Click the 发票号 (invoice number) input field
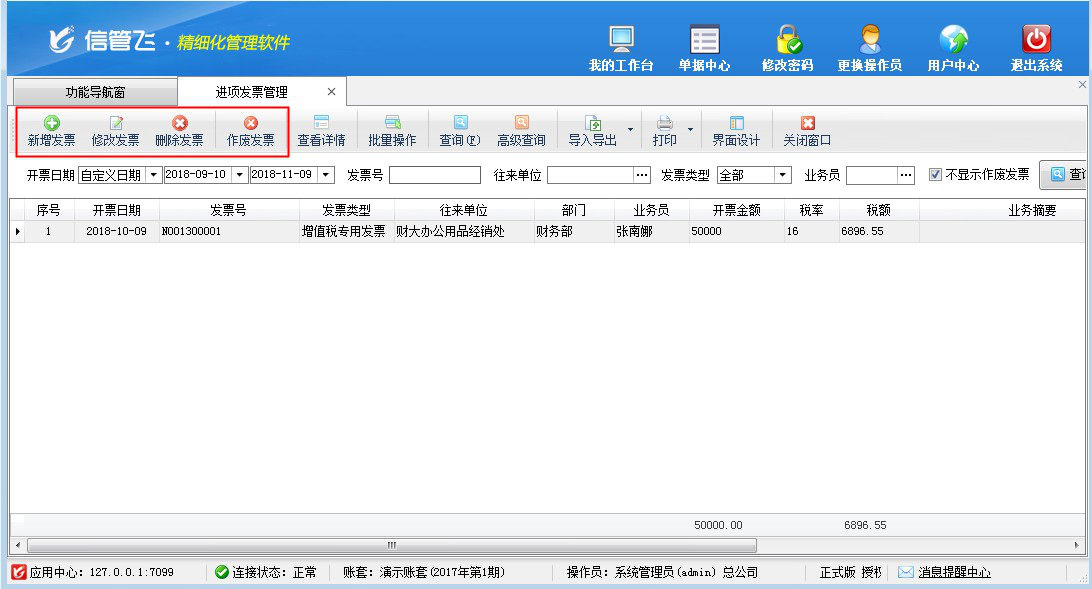Image resolution: width=1092 pixels, height=589 pixels. pos(434,175)
